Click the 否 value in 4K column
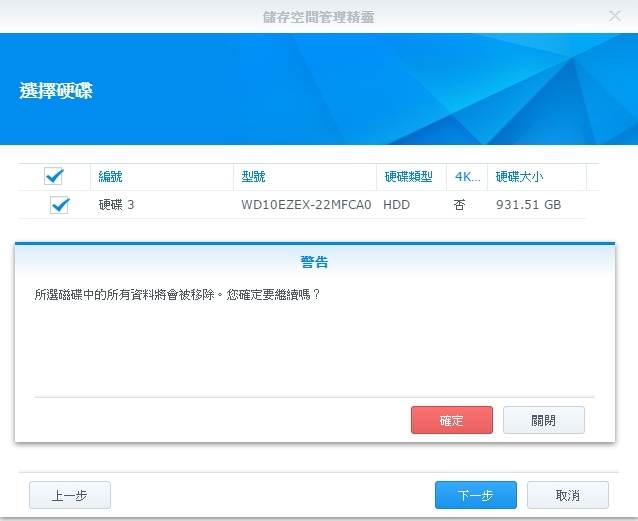Screen dimensions: 638x521 coord(459,205)
